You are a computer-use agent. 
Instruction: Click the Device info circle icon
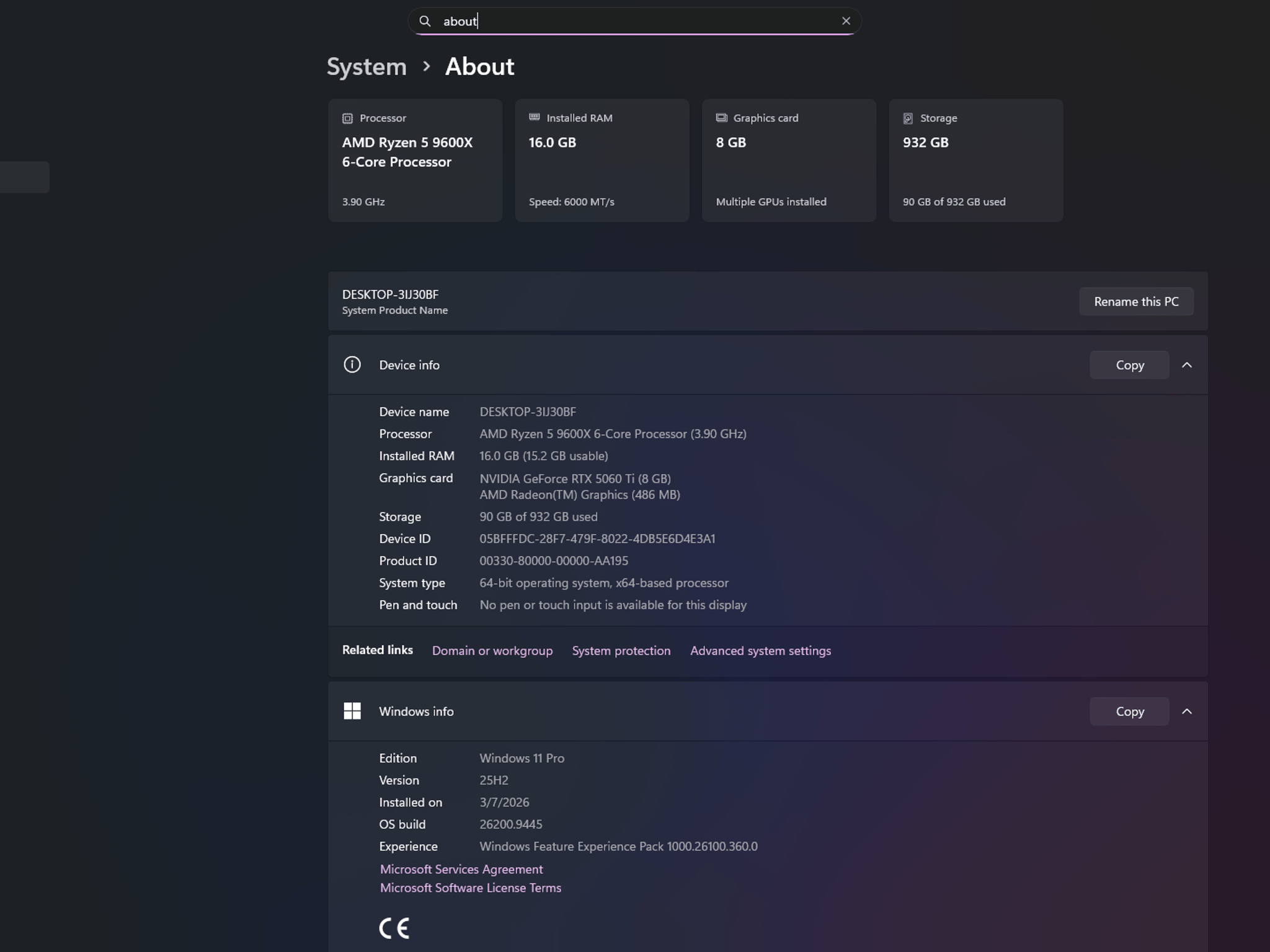(352, 364)
